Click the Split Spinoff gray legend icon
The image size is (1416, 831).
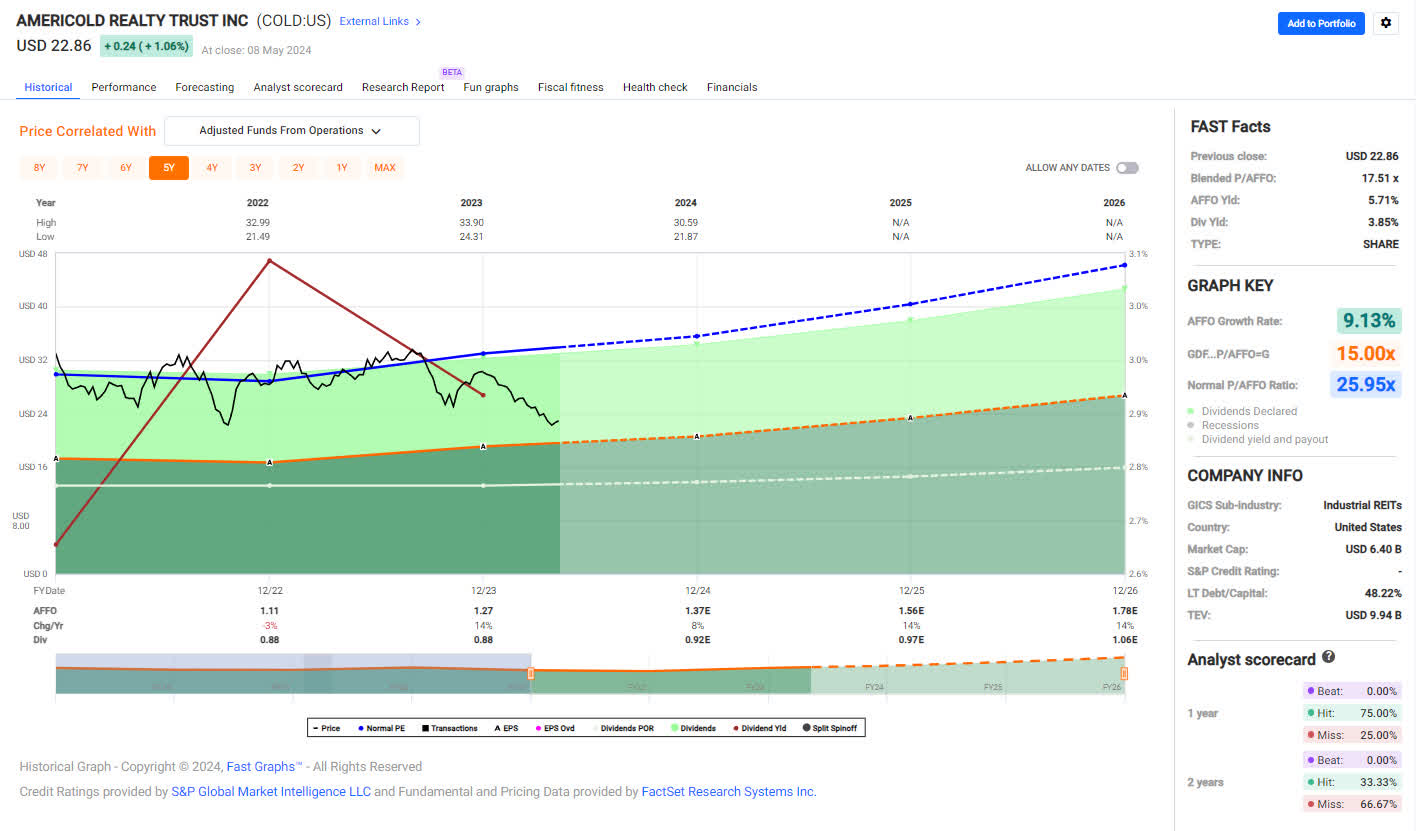pos(807,727)
